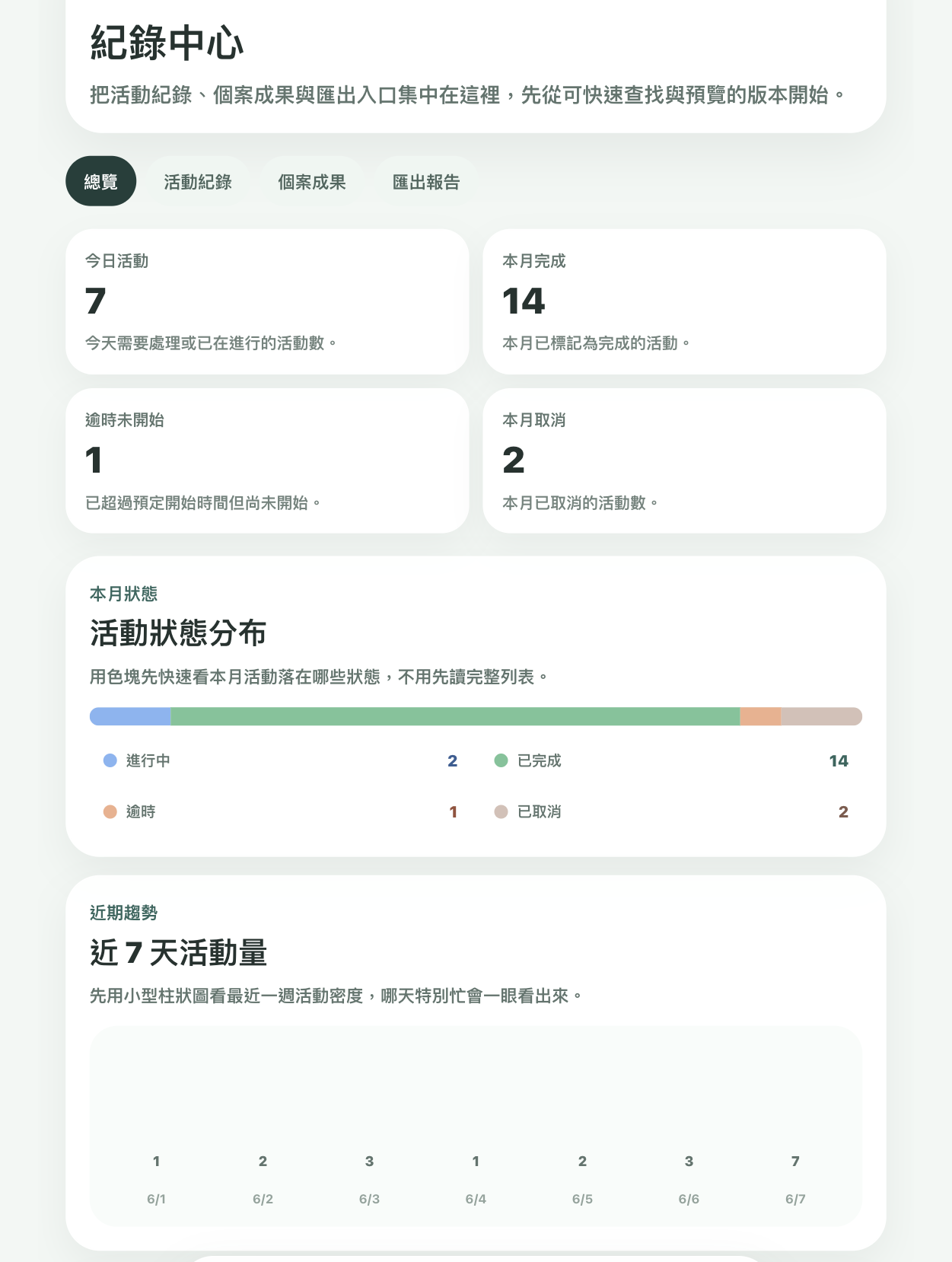Click the orange dot beside 逾時
952x1262 pixels.
[x=110, y=811]
